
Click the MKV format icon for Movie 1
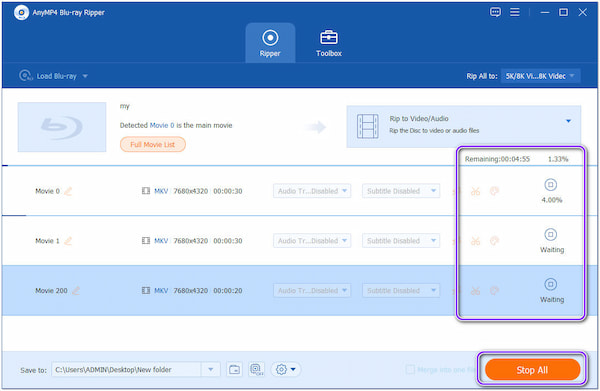point(146,240)
